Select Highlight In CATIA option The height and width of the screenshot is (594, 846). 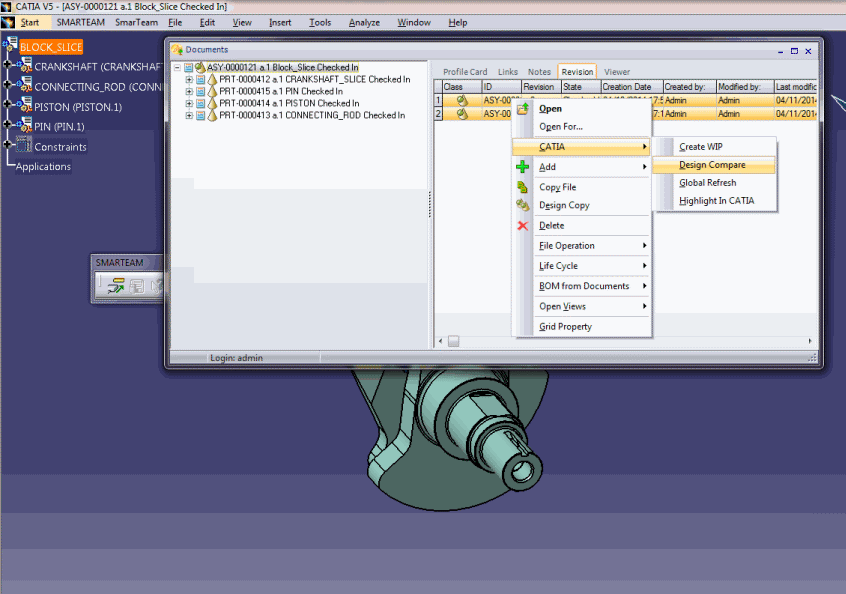point(713,201)
